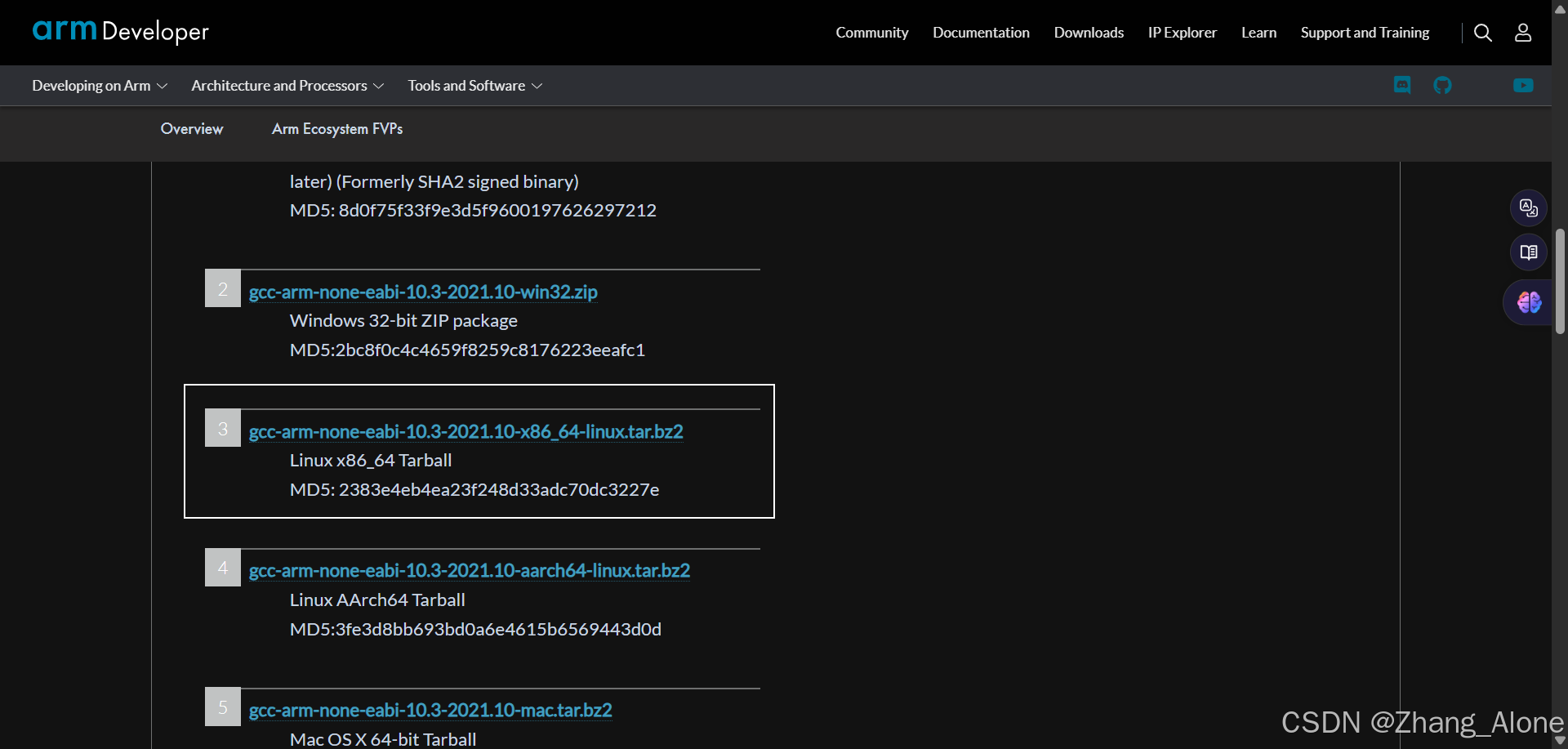The height and width of the screenshot is (749, 1568).
Task: Click the 'Mac OS X 64-bit Tarball' text
Action: 383,739
